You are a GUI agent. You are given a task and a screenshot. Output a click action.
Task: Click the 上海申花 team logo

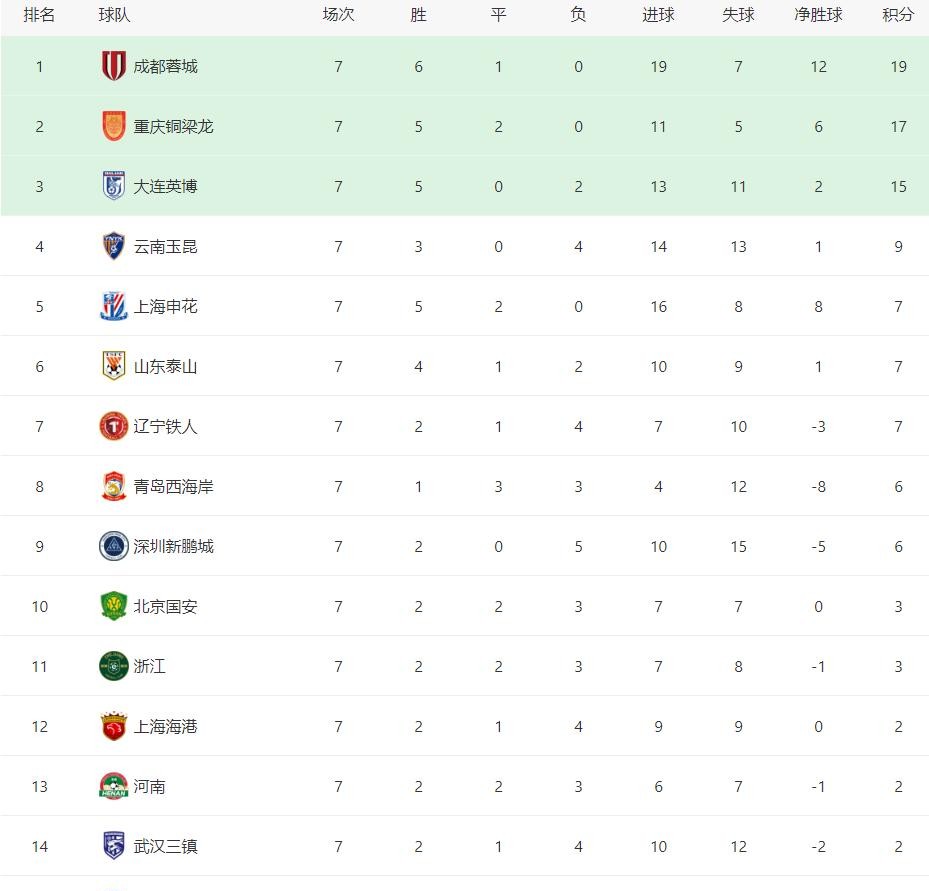(x=114, y=306)
